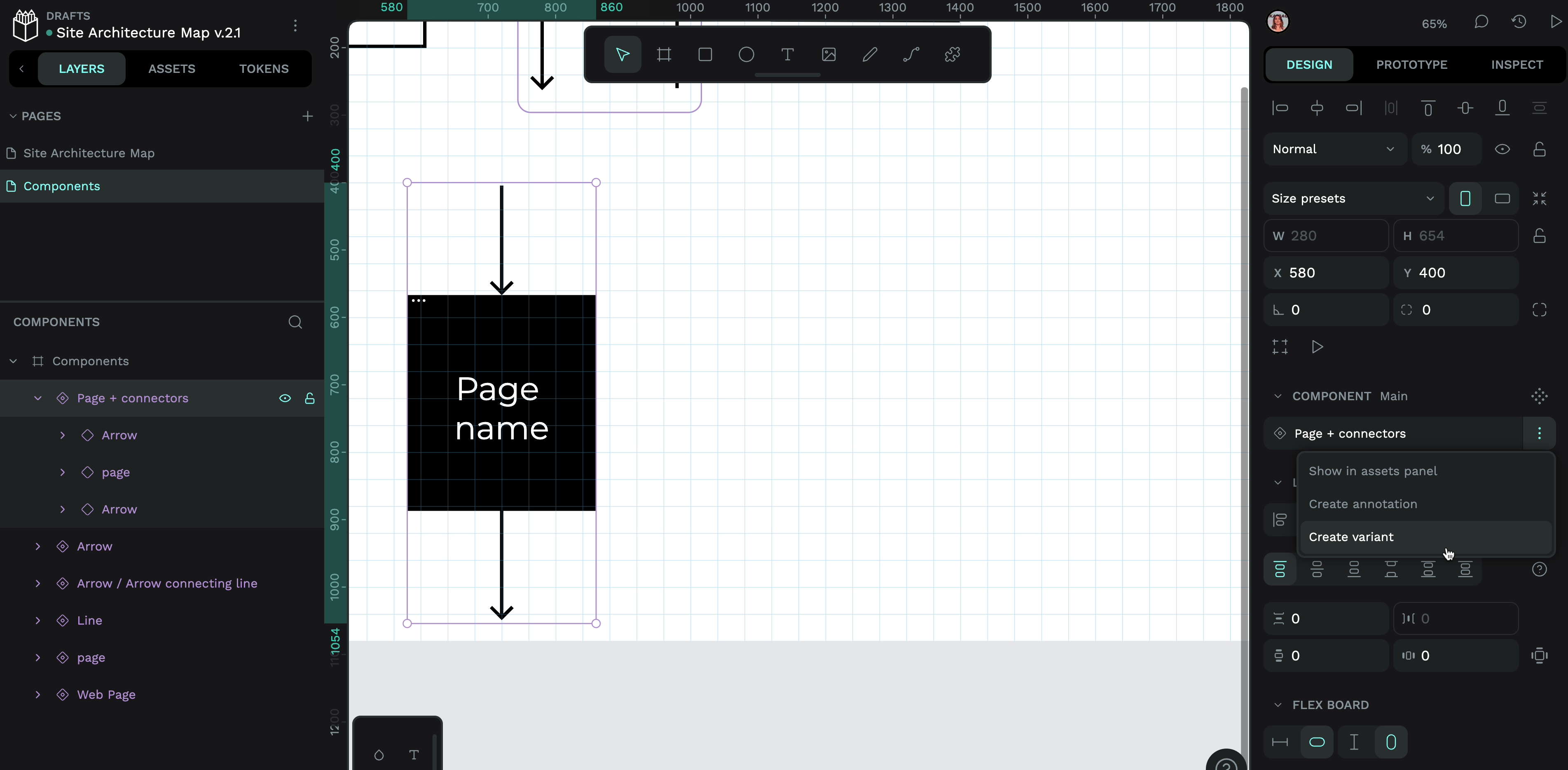Viewport: 1568px width, 770px height.
Task: Open the Site Architecture Map page
Action: click(x=89, y=153)
